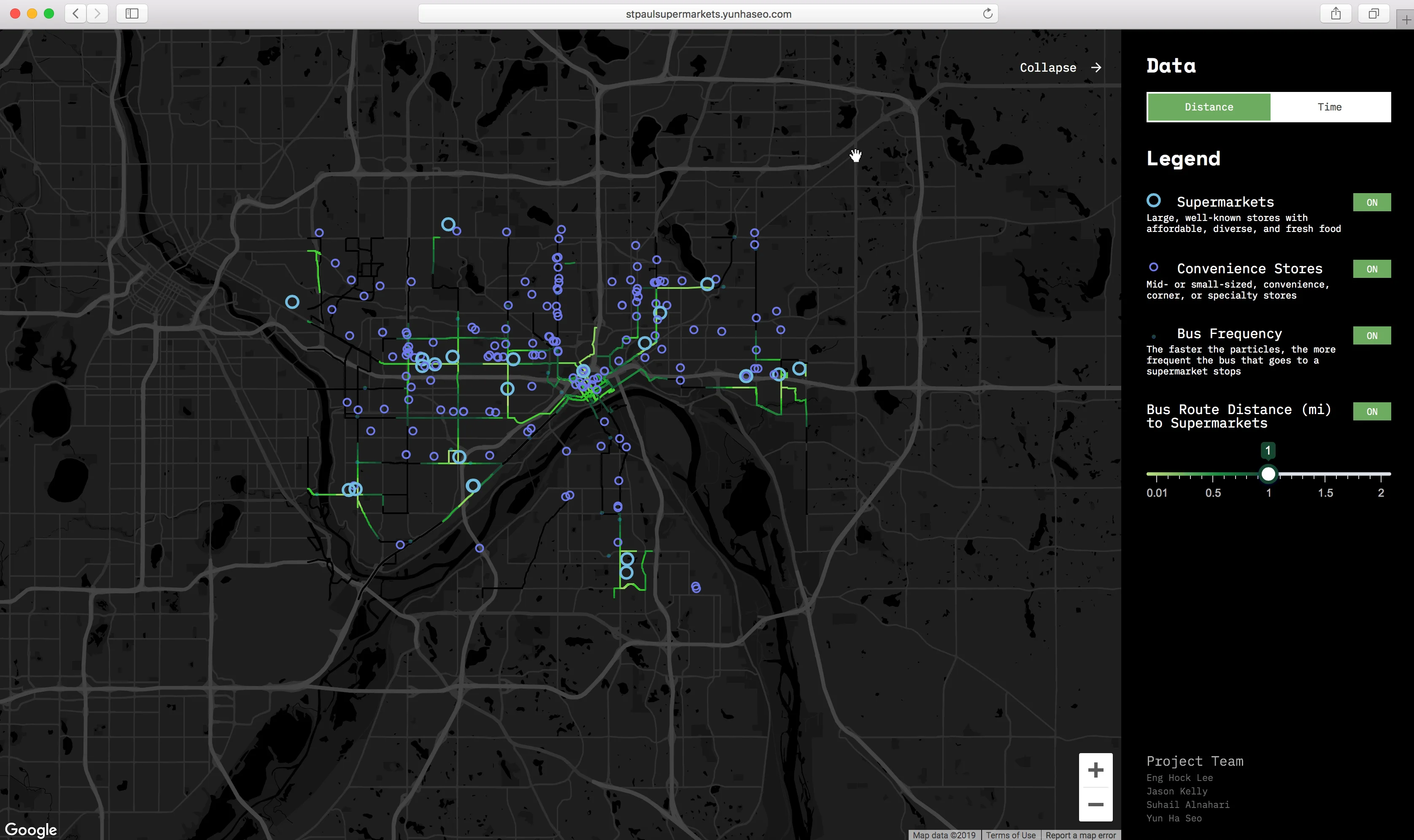Click the 'Map data ©2019' text

[944, 835]
